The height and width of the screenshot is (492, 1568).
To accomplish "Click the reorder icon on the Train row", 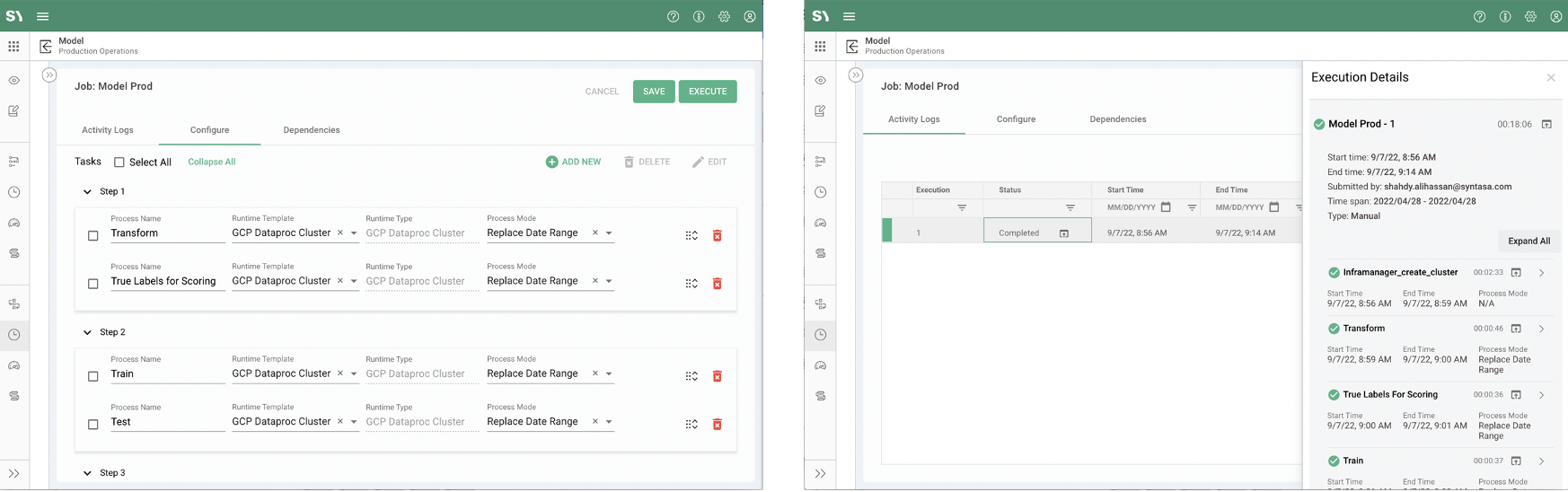I will pyautogui.click(x=692, y=376).
